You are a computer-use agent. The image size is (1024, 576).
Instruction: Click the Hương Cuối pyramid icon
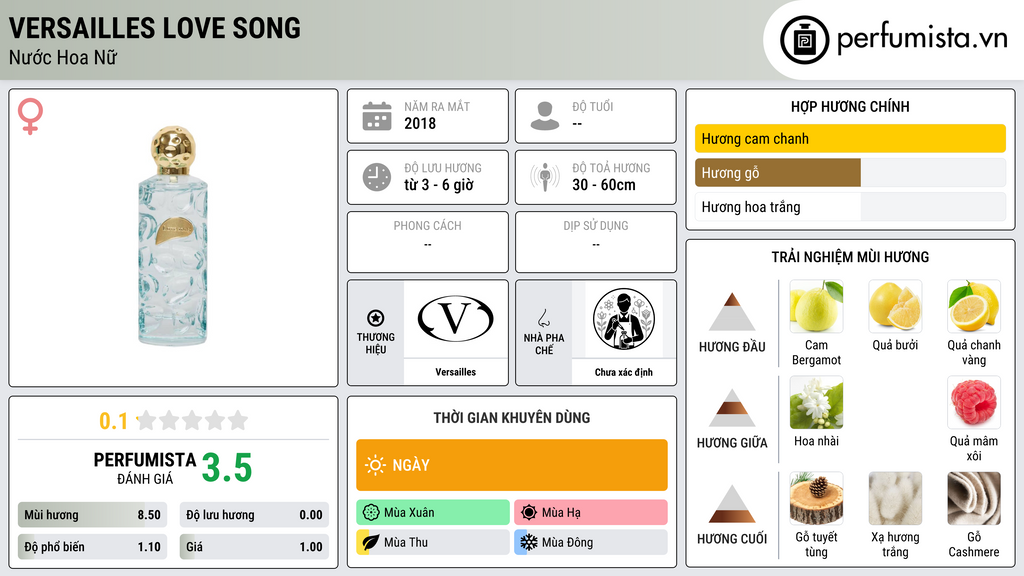[732, 504]
